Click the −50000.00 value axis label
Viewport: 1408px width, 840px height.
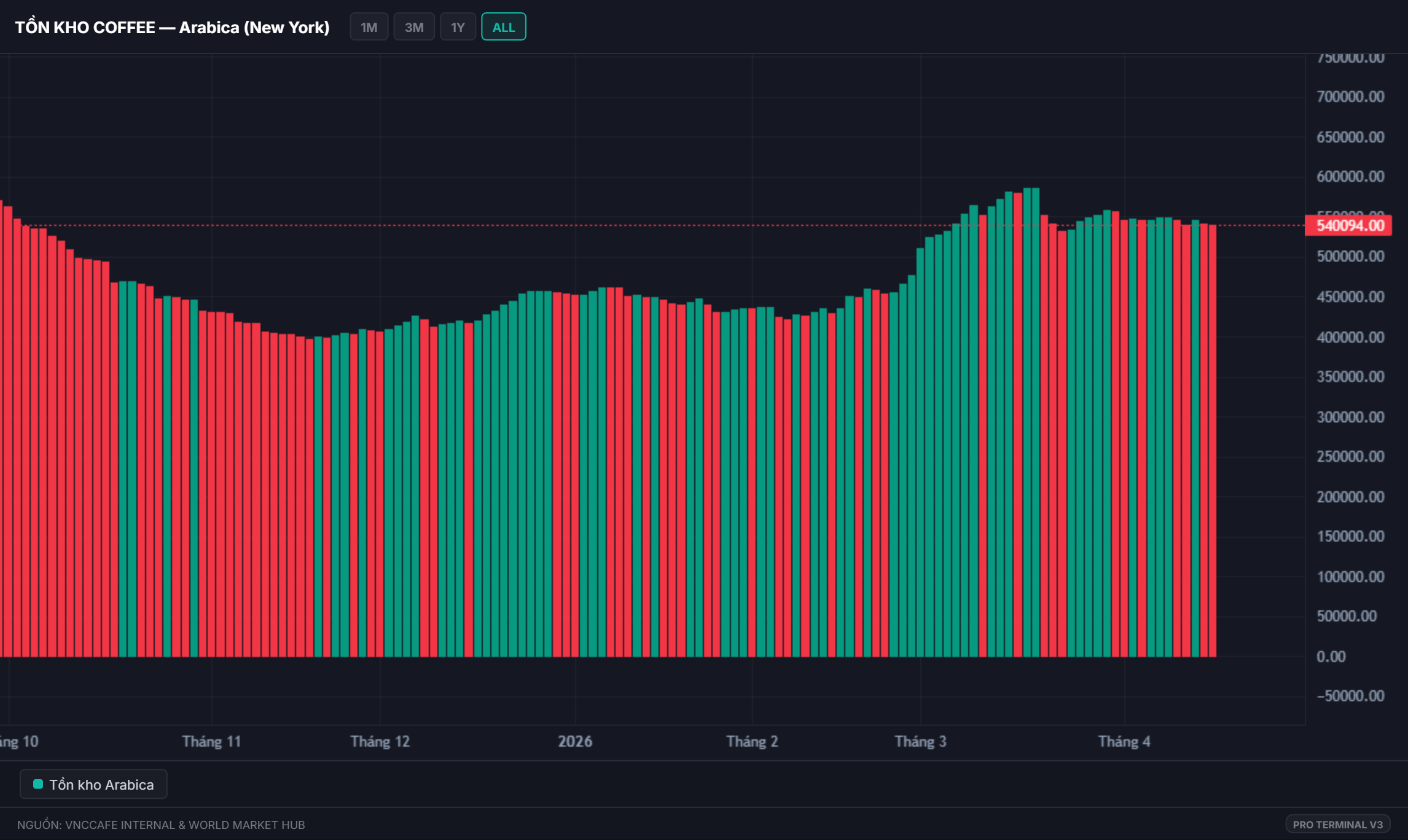point(1350,696)
